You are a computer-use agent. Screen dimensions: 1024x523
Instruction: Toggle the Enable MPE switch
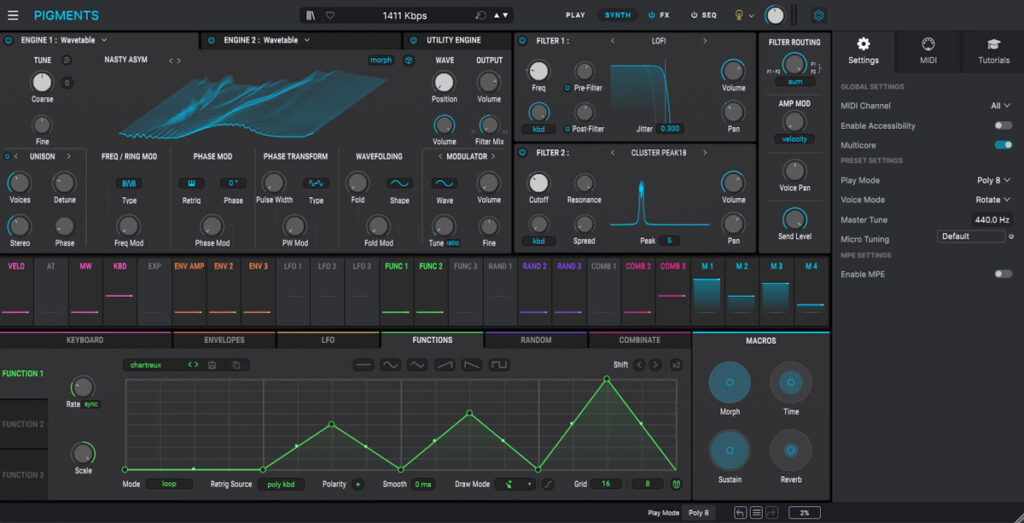pos(1003,274)
